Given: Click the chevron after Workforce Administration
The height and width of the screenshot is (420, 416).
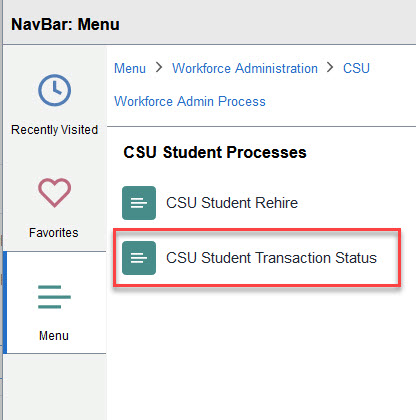Looking at the screenshot, I should point(330,67).
